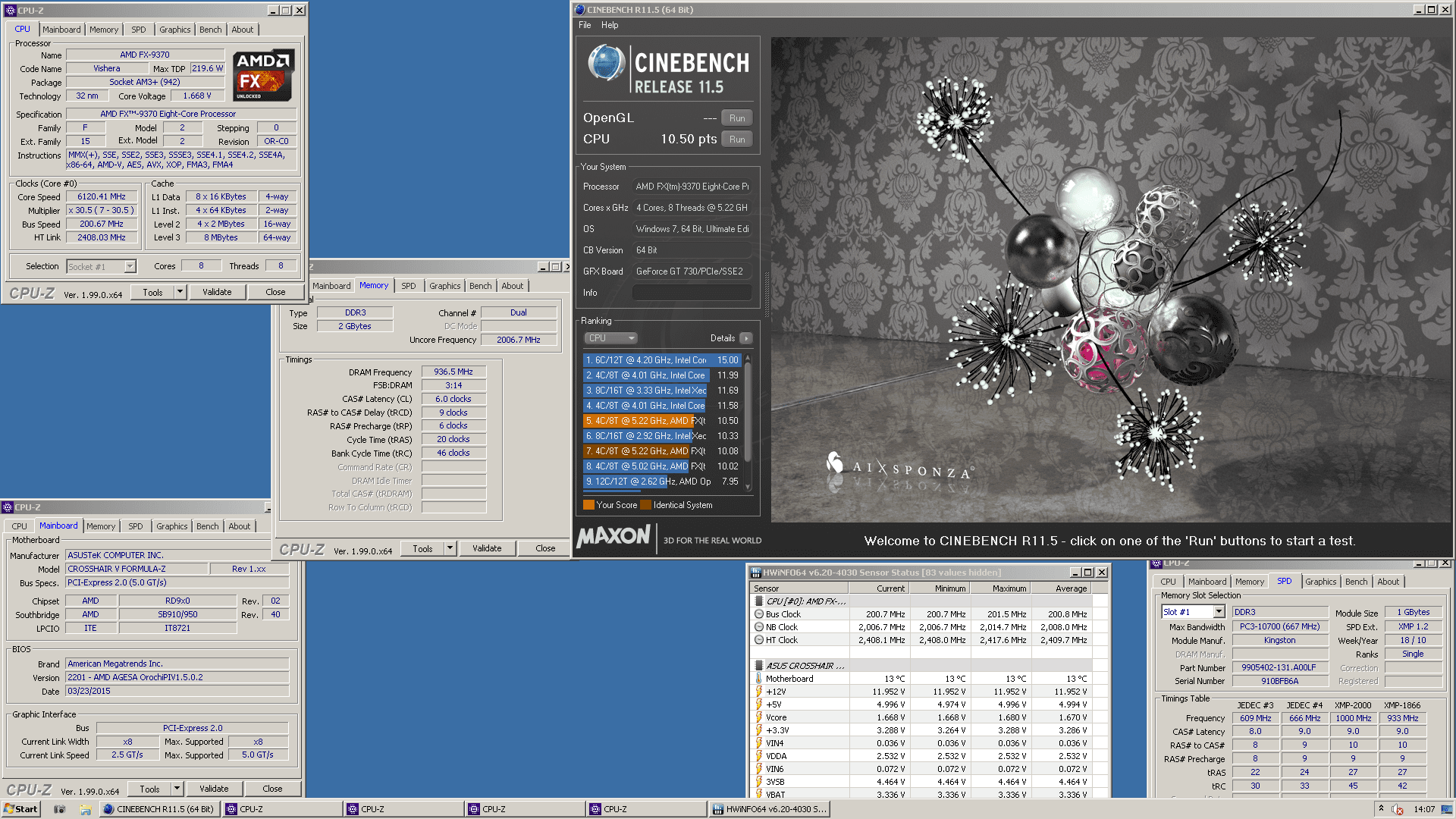Open the Windows Start button
This screenshot has width=1456, height=819.
click(x=20, y=809)
